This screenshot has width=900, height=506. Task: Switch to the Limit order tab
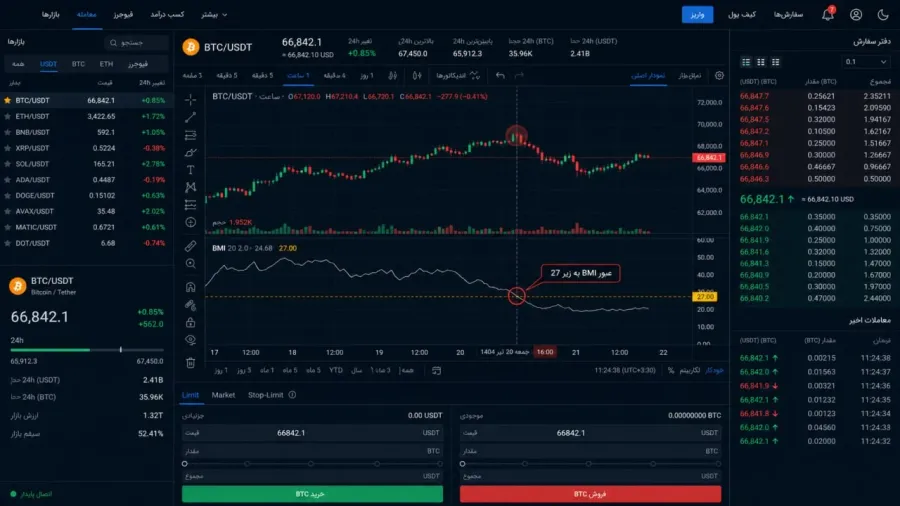(x=190, y=395)
